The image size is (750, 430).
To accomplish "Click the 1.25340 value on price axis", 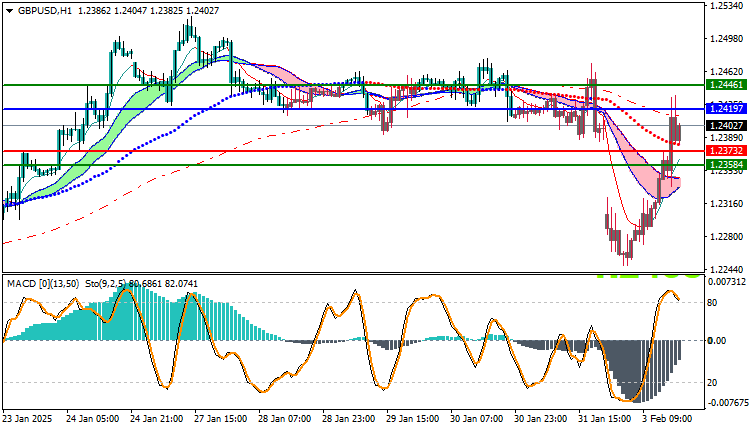I will pos(727,6).
